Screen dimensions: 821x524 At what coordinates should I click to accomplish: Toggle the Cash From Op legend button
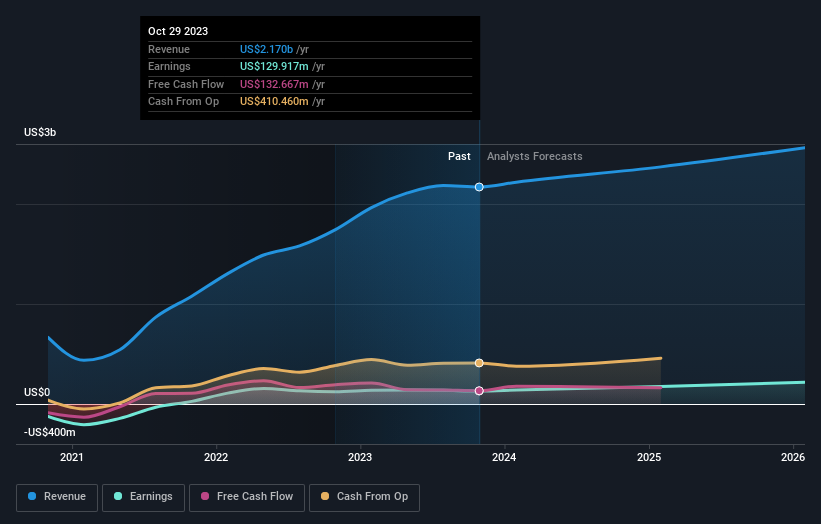tap(364, 497)
